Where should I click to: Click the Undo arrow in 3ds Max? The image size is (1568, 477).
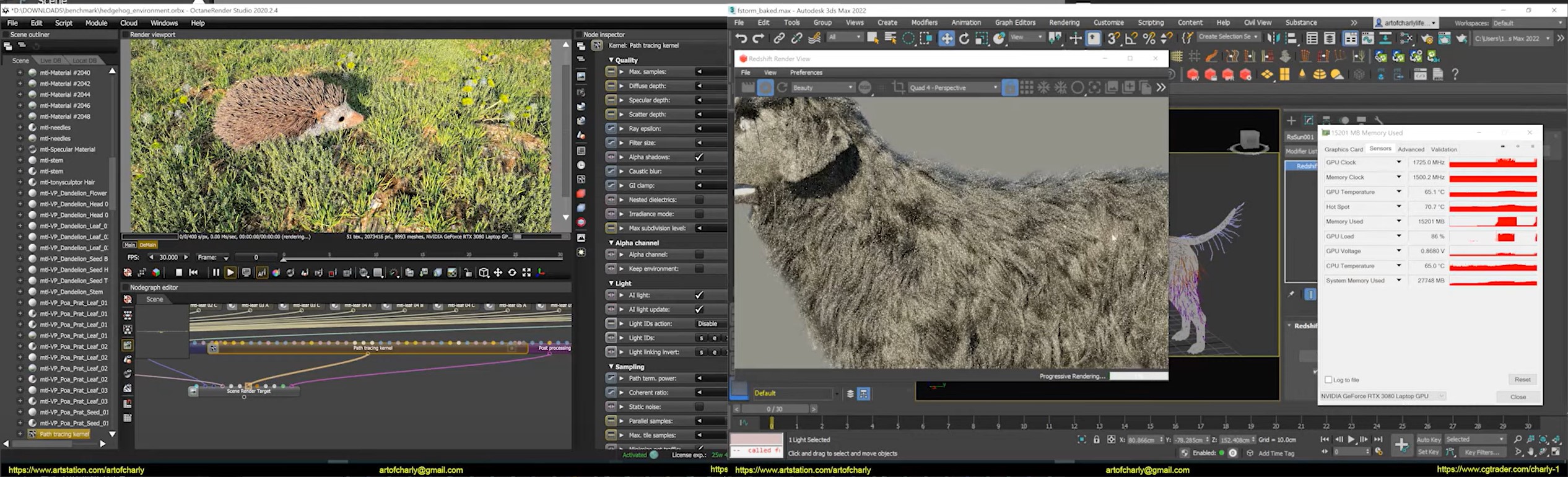coord(741,38)
